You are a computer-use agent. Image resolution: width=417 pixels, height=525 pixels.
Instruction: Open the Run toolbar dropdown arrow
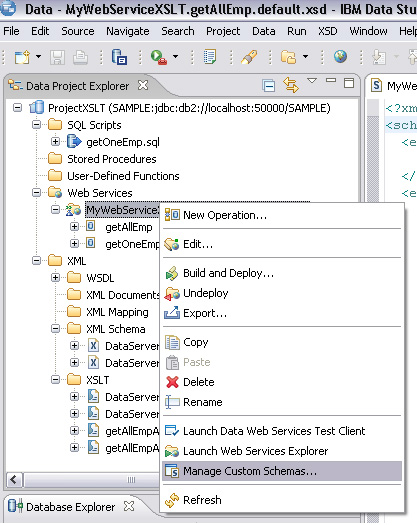176,57
